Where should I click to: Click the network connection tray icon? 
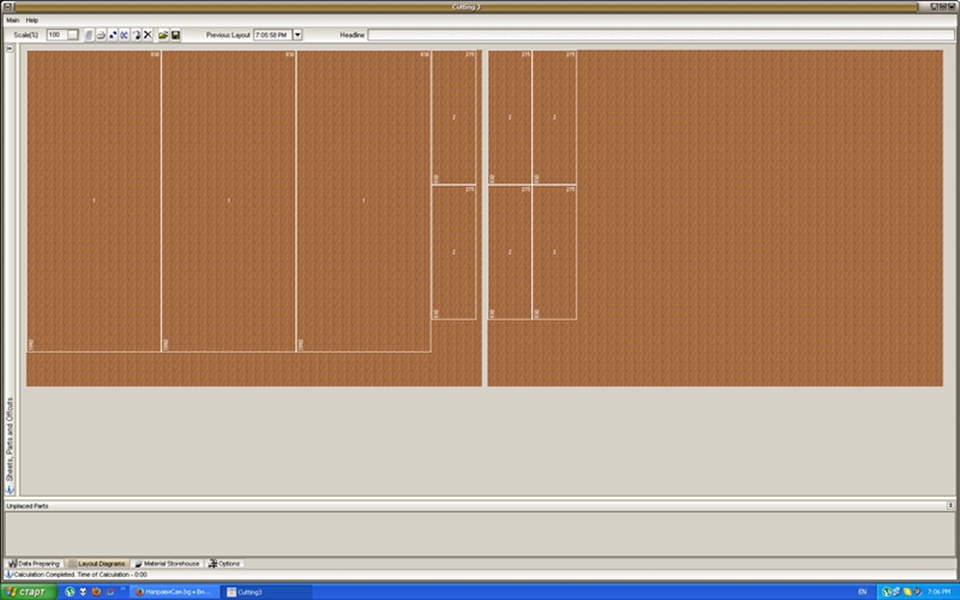896,592
